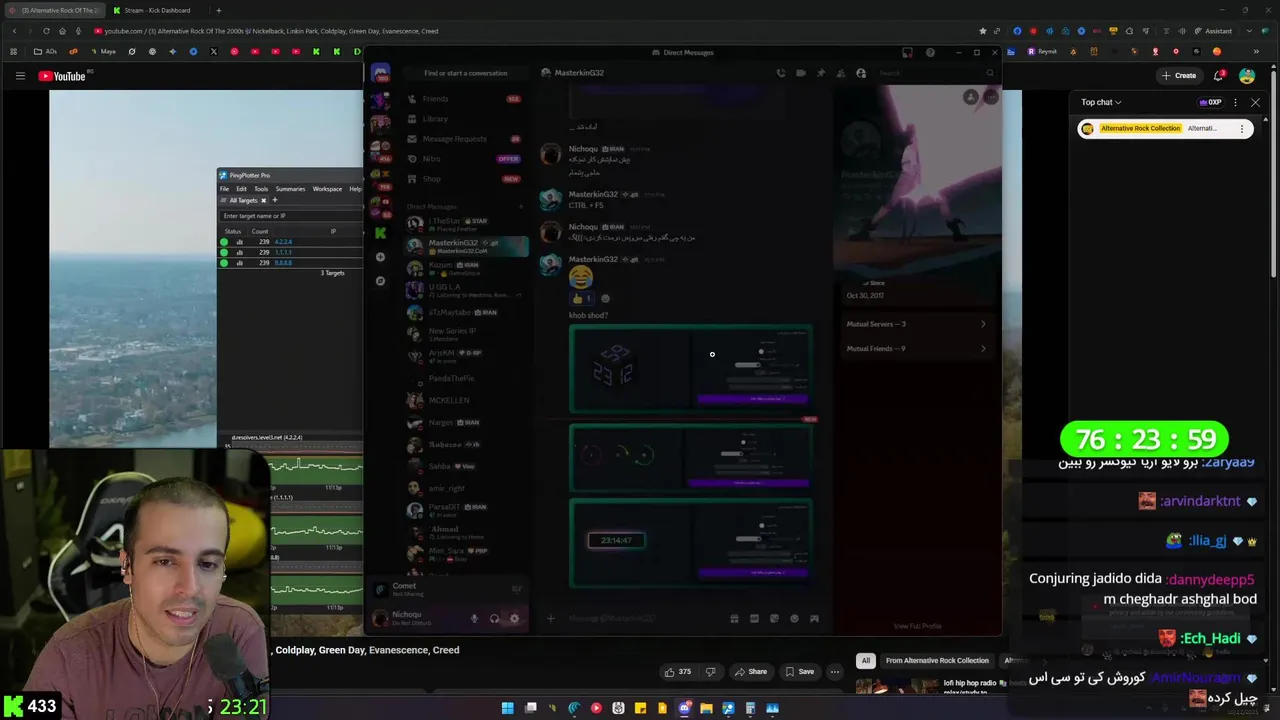Open Find or start a conversation
The height and width of the screenshot is (720, 1280).
[x=465, y=73]
